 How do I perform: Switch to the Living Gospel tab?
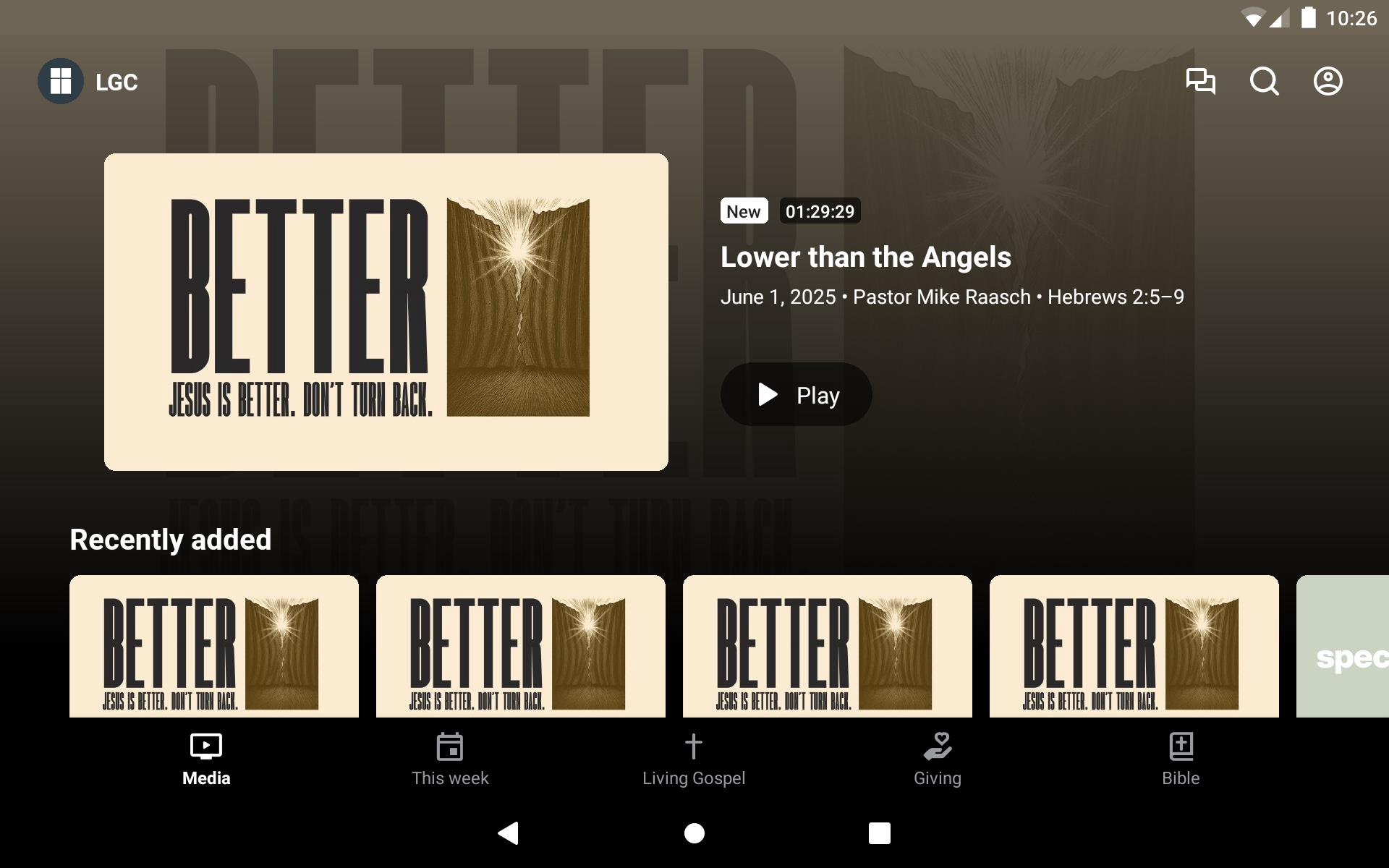(x=694, y=760)
